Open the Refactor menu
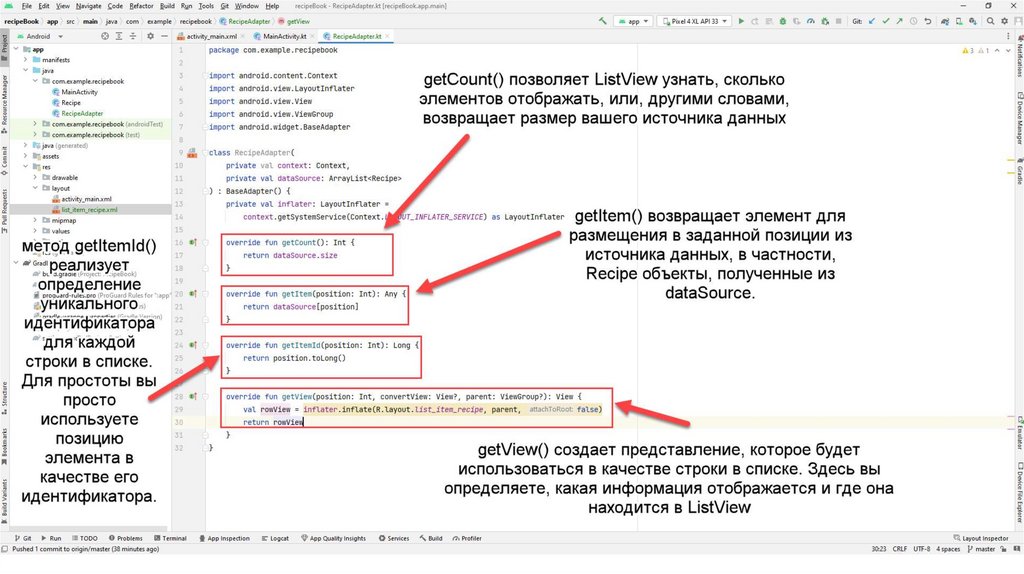This screenshot has width=1024, height=574. [x=140, y=6]
